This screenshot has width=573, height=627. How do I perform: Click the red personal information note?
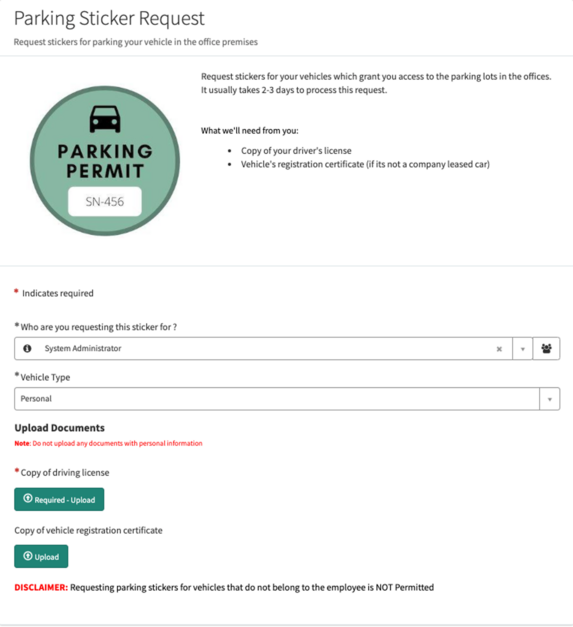(x=108, y=443)
